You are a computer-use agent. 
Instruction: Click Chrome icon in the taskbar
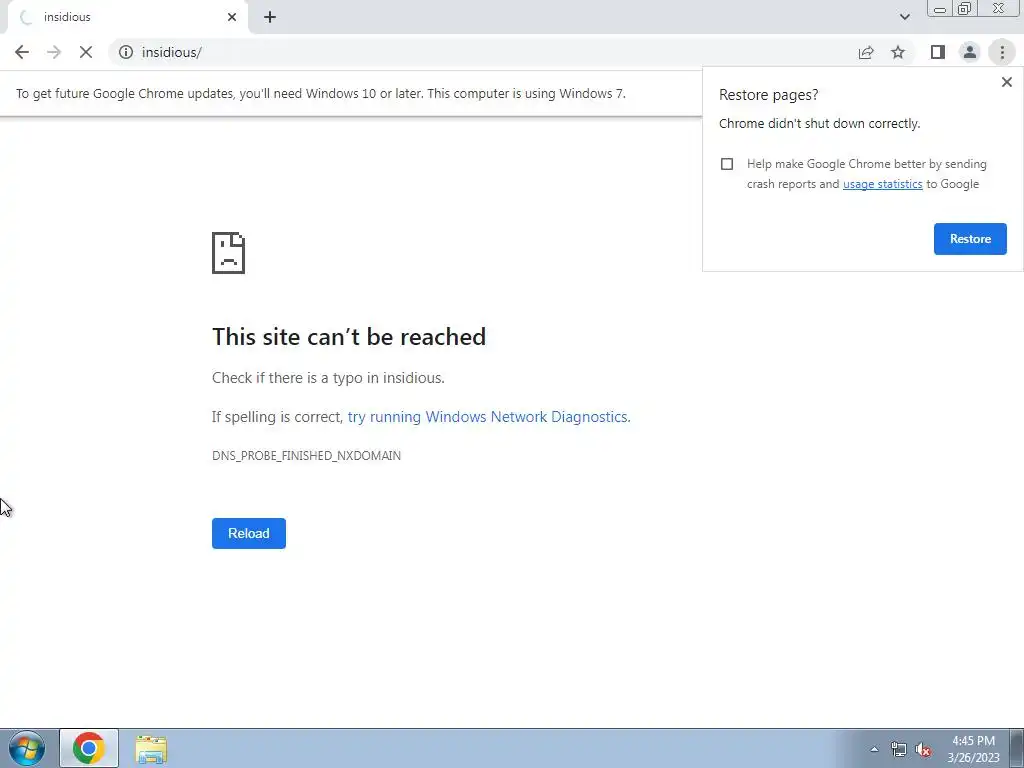click(x=89, y=748)
